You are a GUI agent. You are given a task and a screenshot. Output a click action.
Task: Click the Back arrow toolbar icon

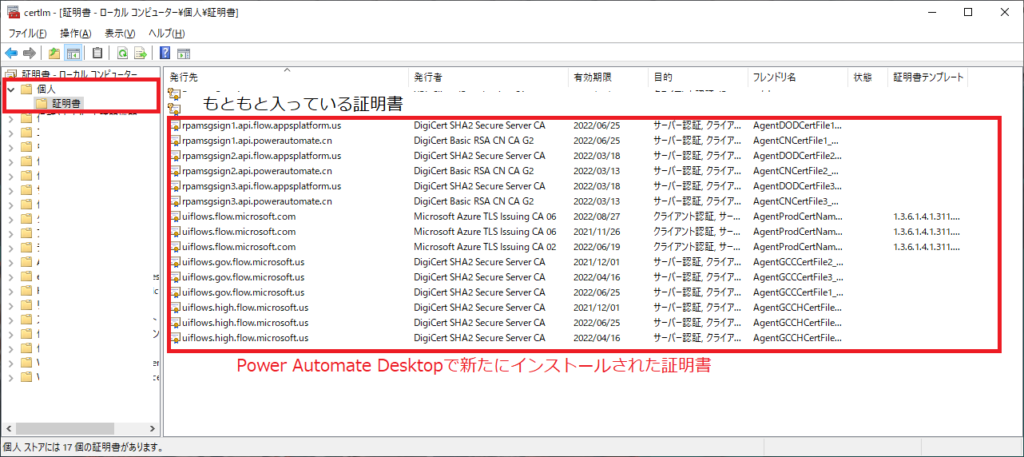pos(11,54)
